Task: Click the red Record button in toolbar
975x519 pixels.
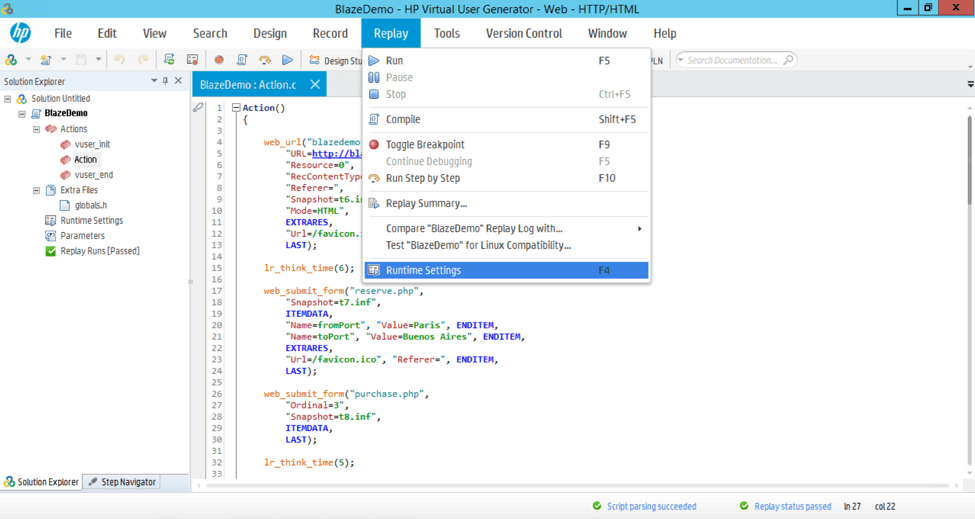Action: click(x=219, y=60)
